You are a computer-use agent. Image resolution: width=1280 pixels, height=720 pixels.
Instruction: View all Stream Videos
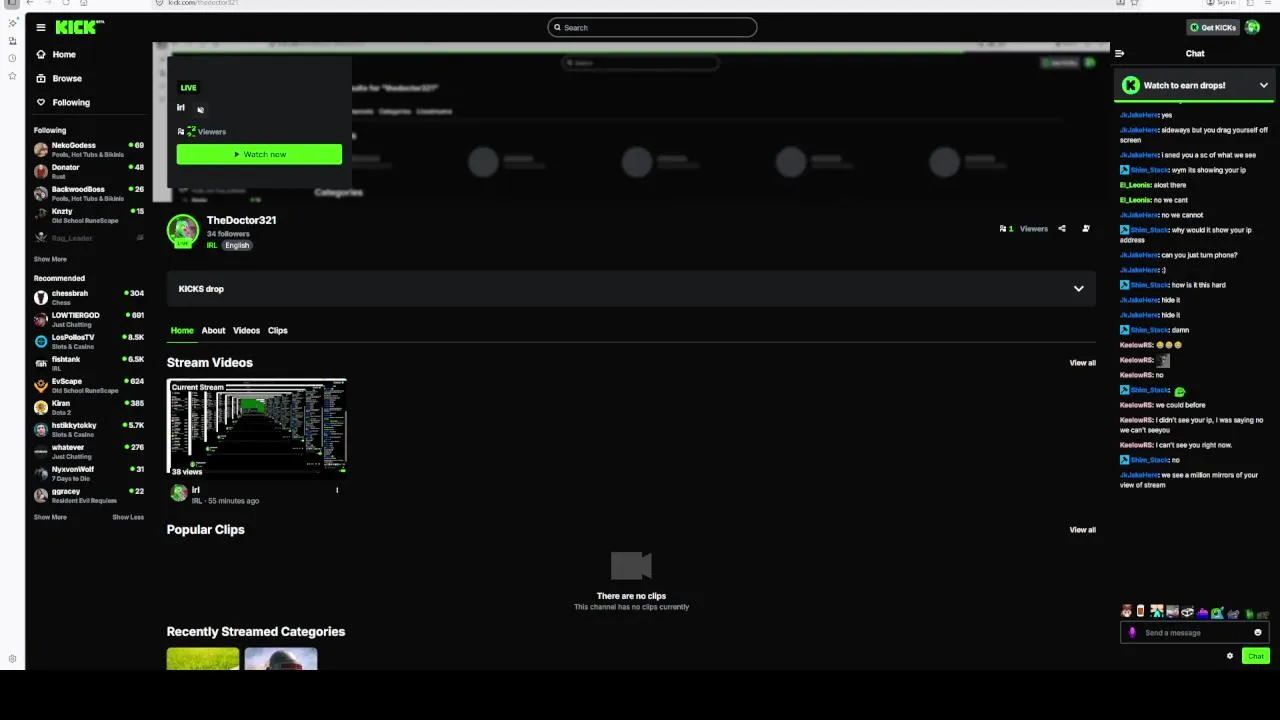coord(1082,363)
